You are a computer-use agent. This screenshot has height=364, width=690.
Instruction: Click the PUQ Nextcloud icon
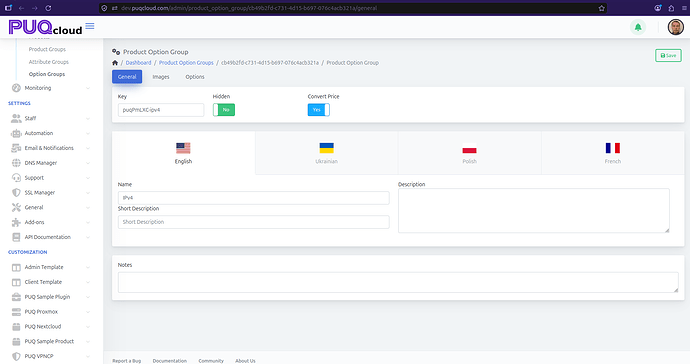[16, 327]
